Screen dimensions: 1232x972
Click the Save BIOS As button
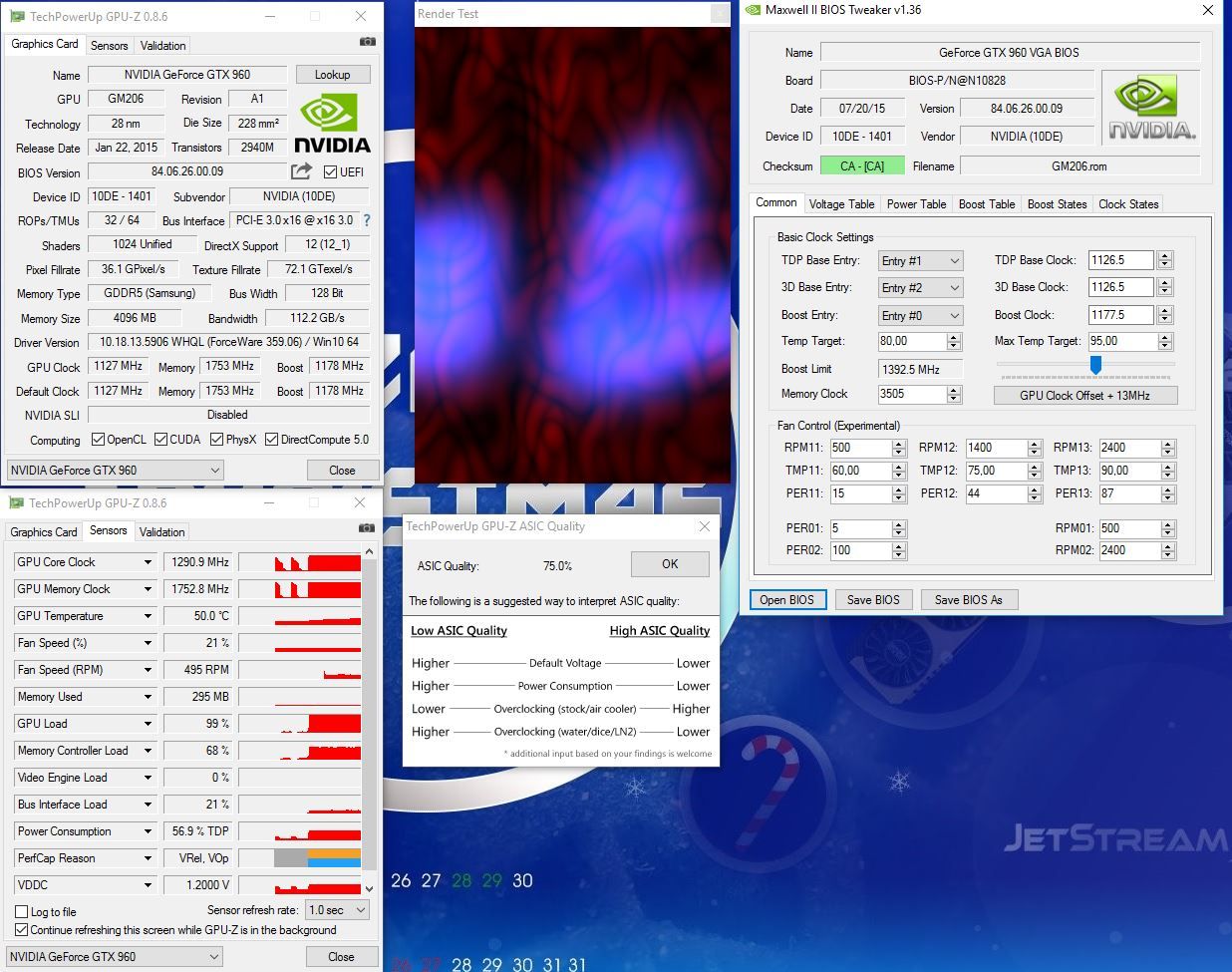969,599
